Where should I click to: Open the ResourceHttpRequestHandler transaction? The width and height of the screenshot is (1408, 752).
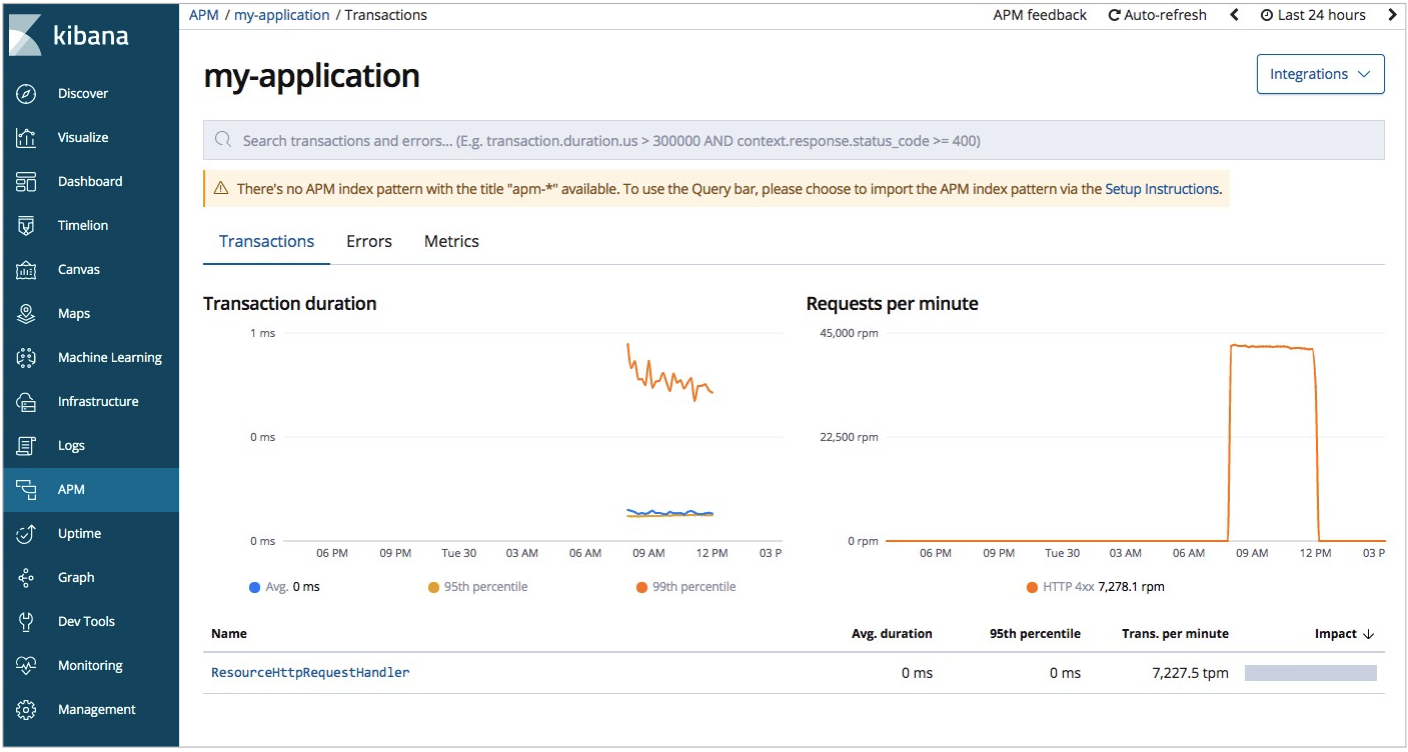point(310,673)
